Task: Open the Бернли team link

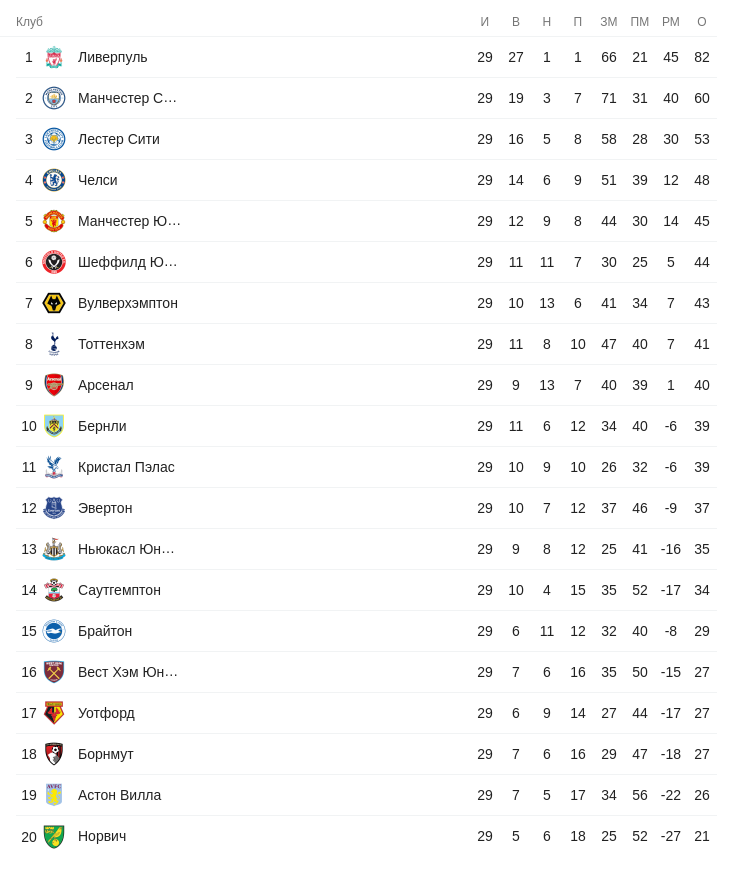Action: pos(102,426)
